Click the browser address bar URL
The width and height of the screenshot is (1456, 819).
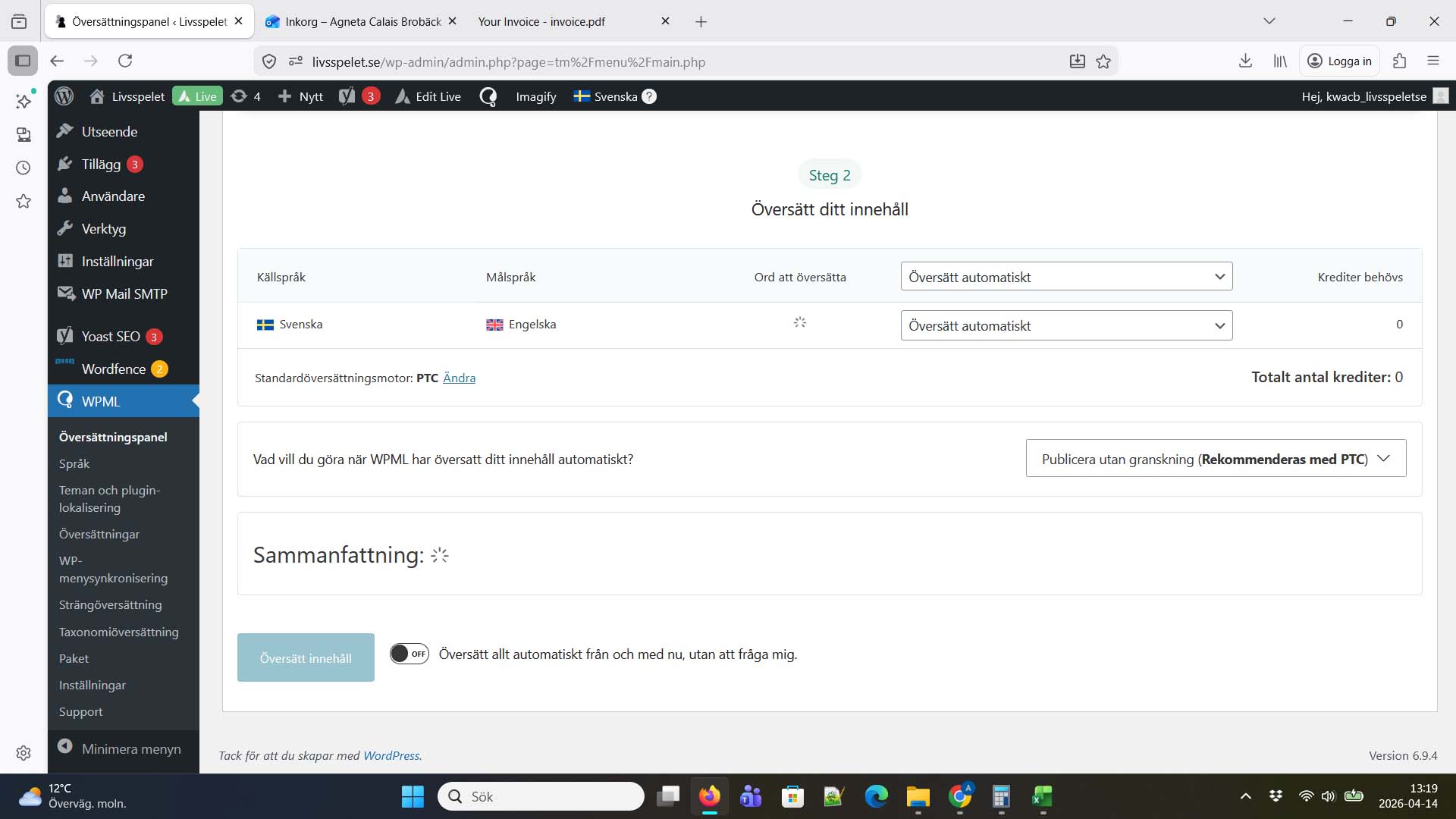(x=508, y=61)
